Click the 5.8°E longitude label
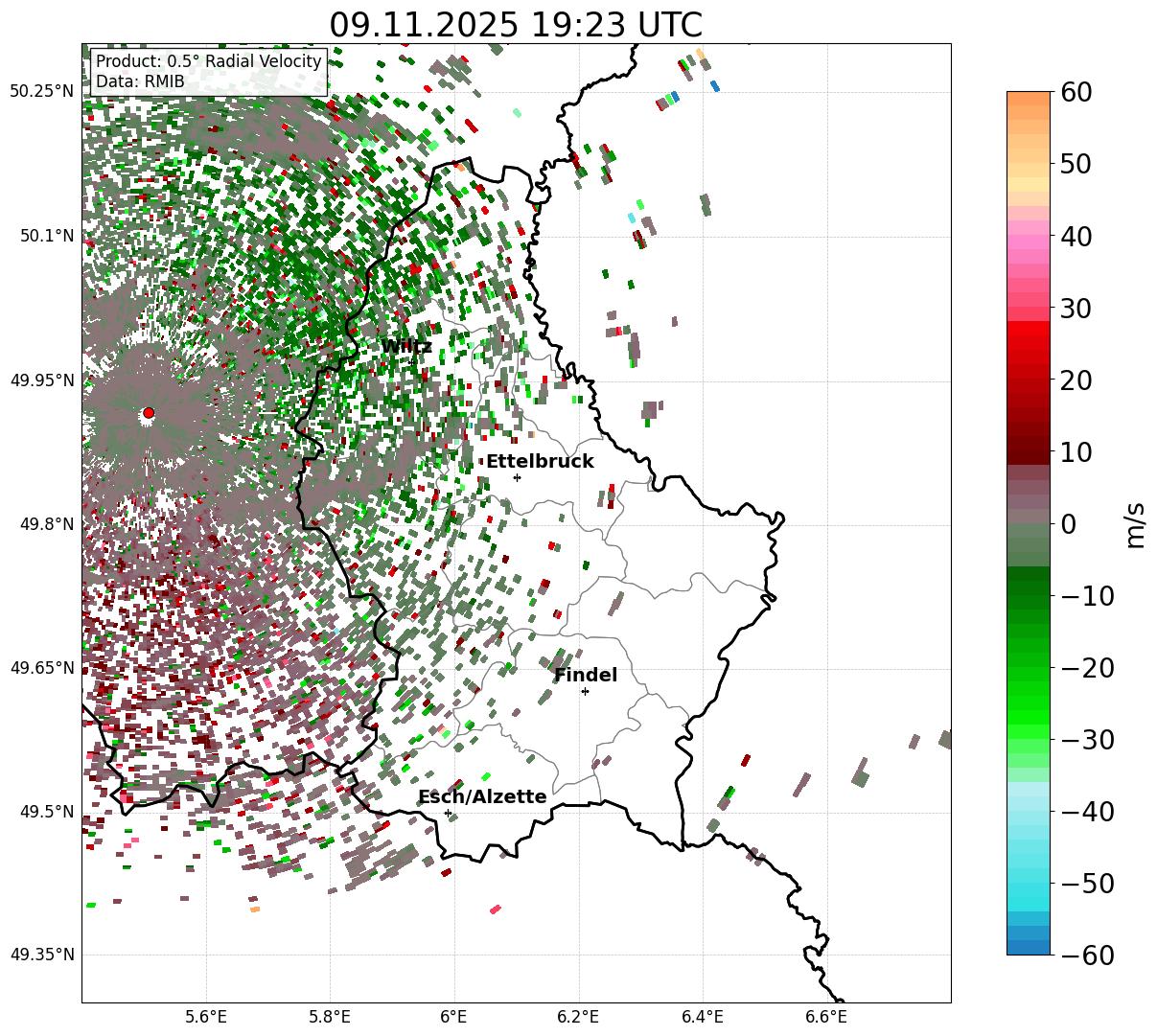 [330, 1017]
